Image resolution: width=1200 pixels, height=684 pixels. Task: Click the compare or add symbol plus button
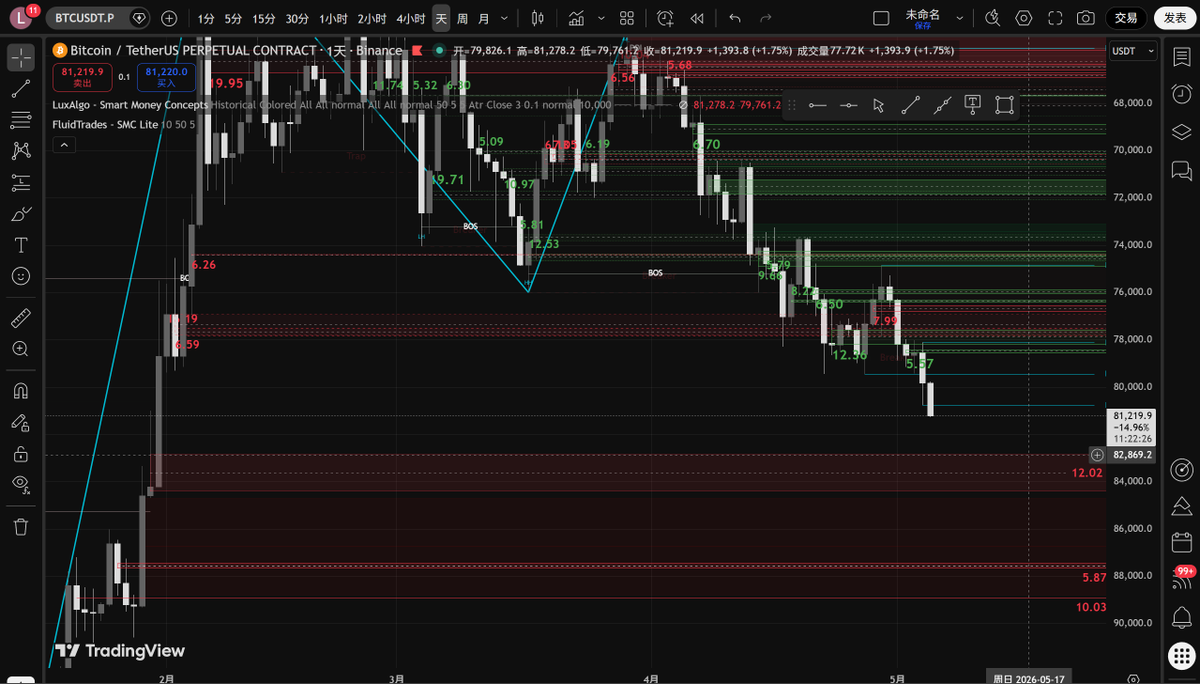point(169,18)
